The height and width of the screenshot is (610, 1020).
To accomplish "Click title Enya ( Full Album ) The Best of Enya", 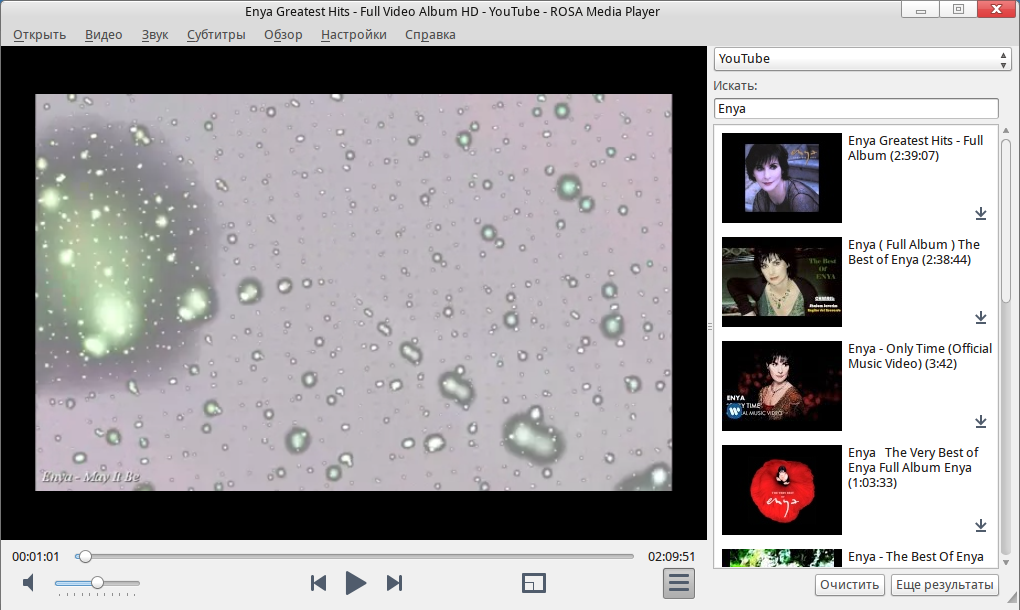I will (913, 252).
